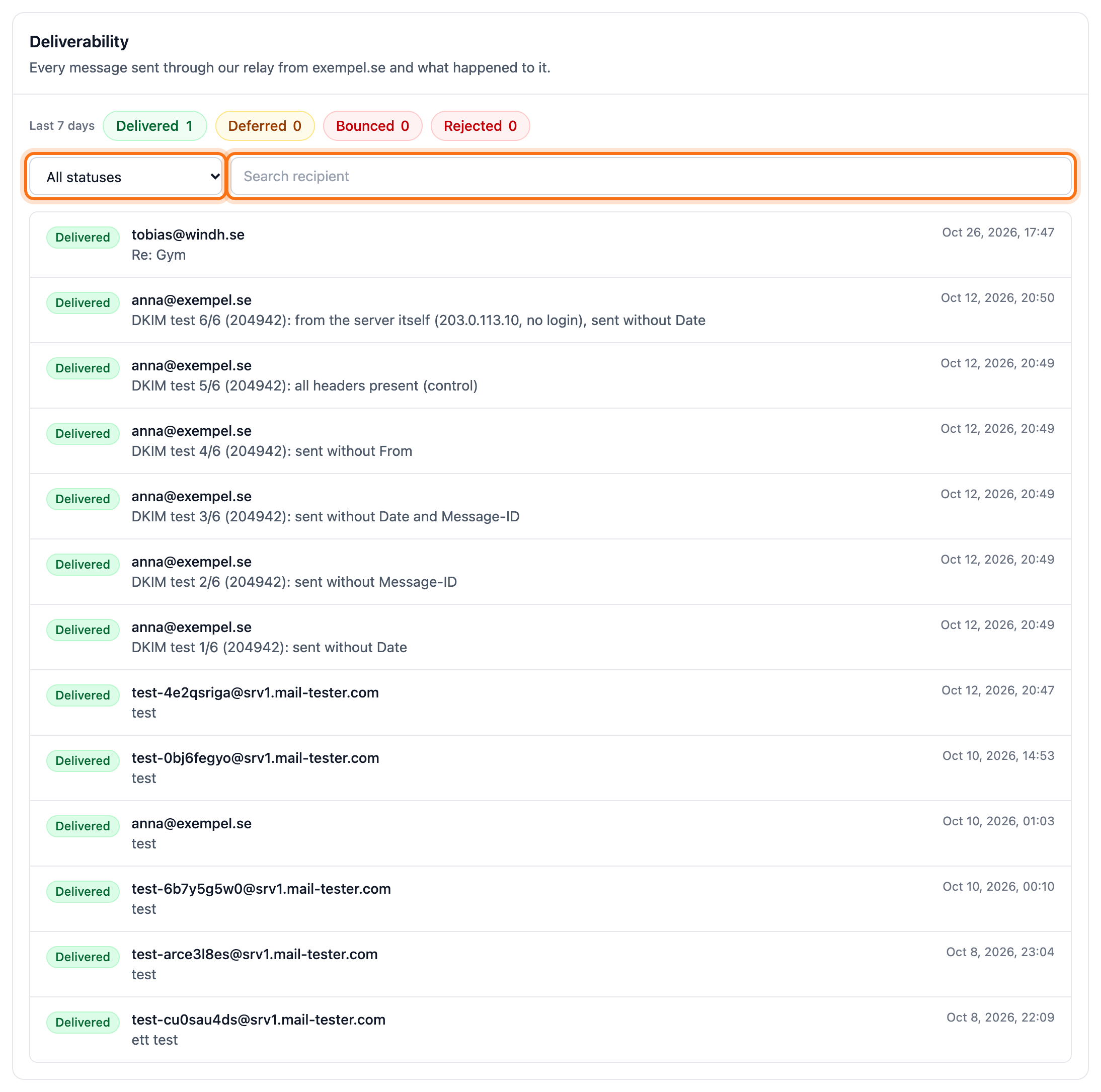Screen dimensions: 1101x1092
Task: Click the Oct 8, 2026, 23:04 timestamp
Action: pos(1000,952)
